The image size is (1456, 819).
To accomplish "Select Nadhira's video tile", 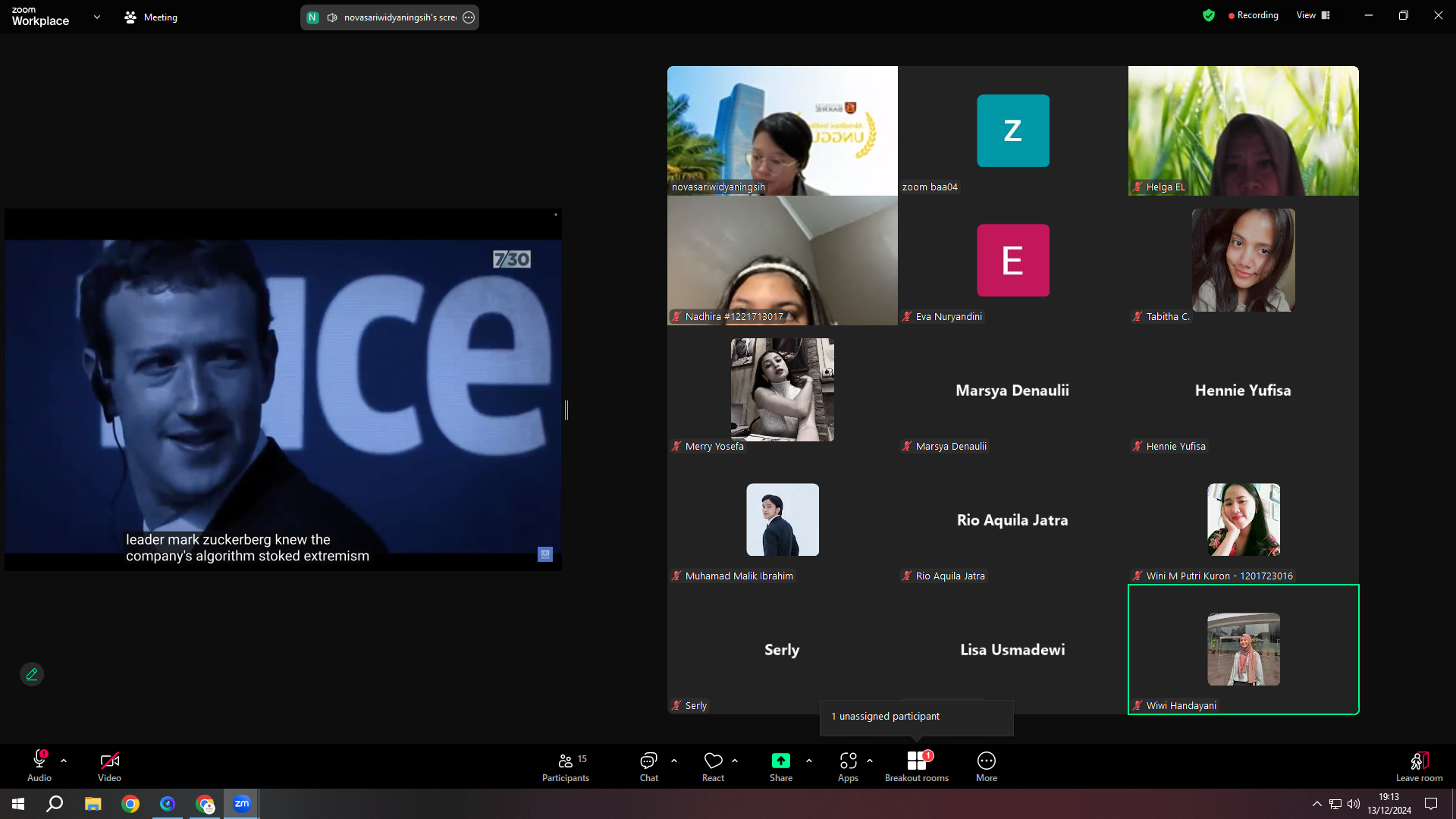I will (783, 260).
